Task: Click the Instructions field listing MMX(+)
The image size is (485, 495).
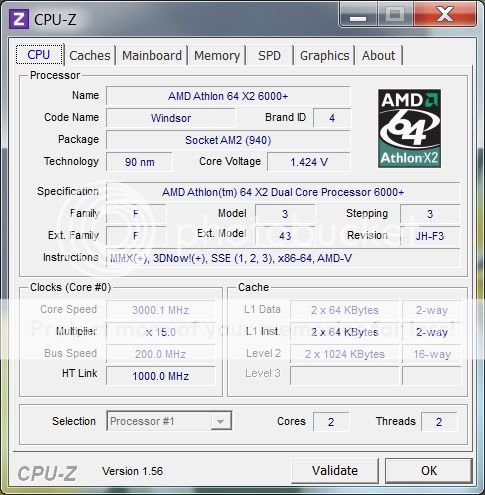Action: [283, 258]
